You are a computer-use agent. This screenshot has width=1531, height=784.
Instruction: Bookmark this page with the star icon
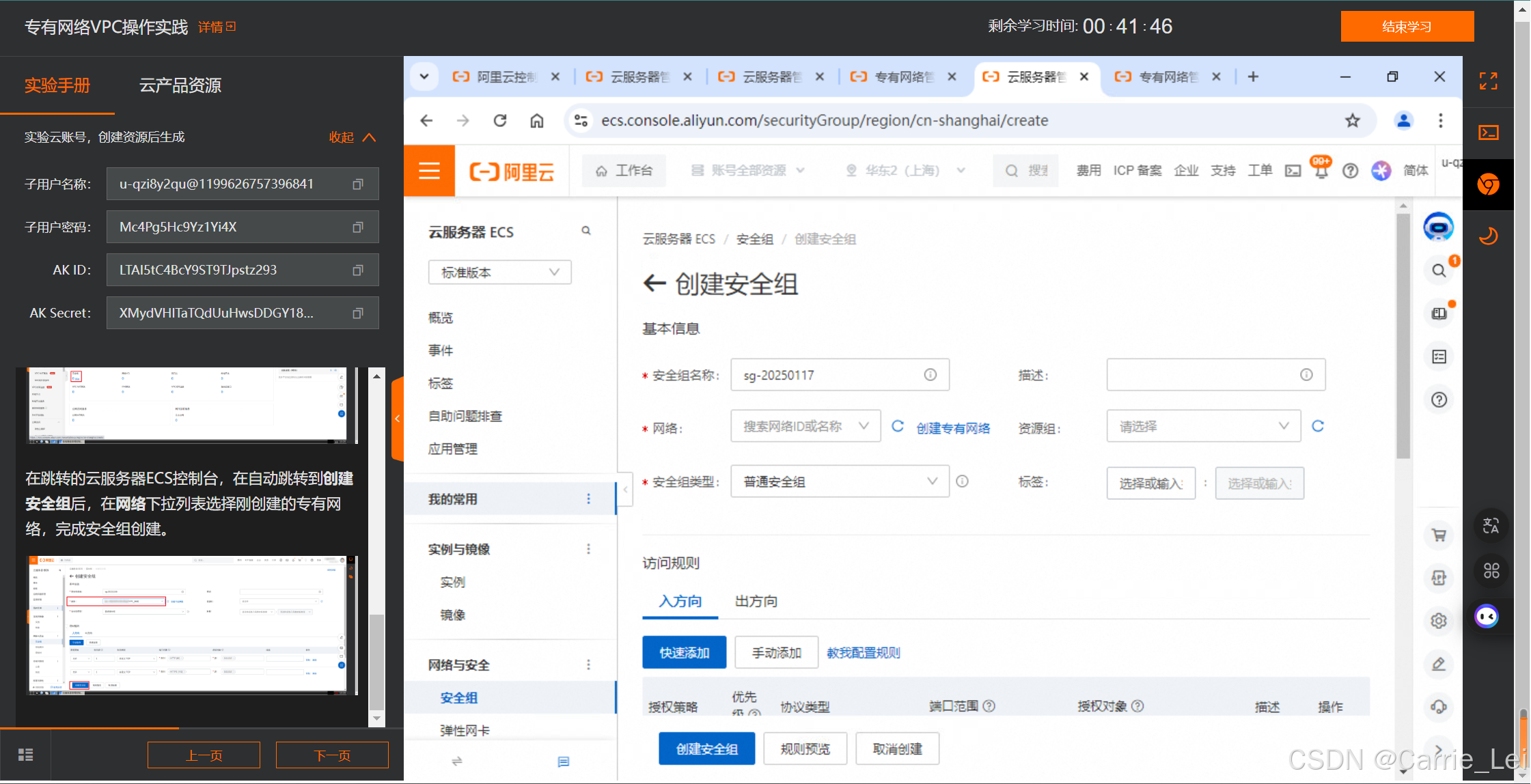(1352, 121)
